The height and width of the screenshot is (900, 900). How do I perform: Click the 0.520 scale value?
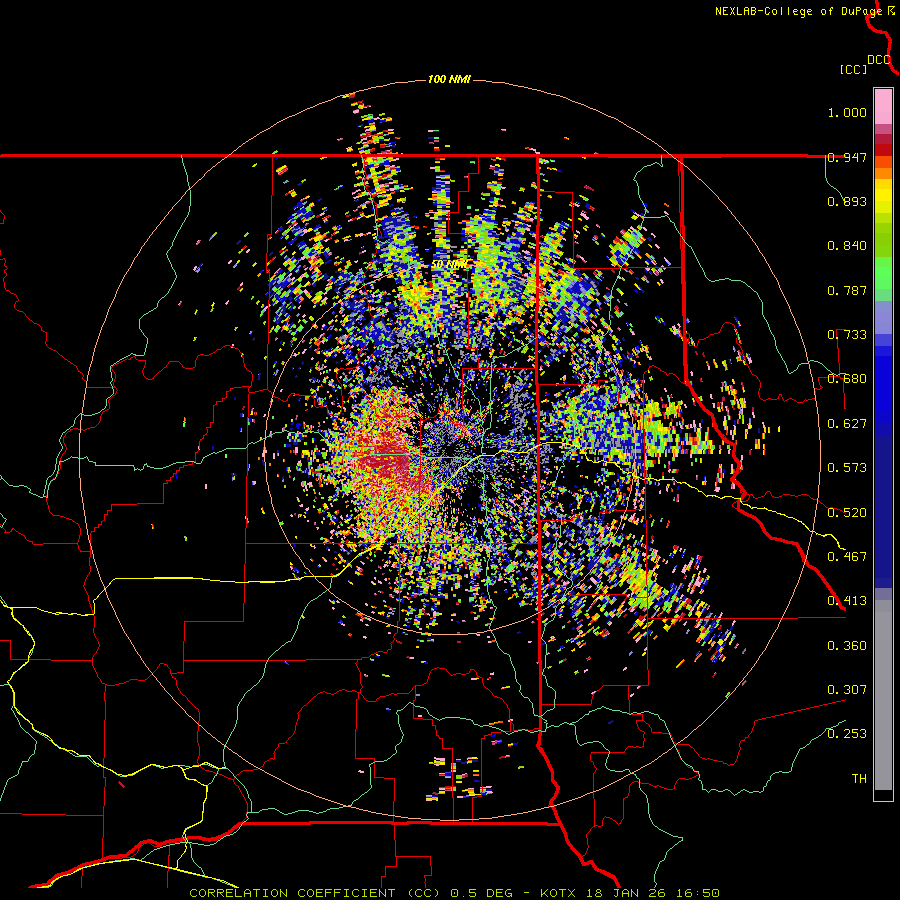(847, 512)
